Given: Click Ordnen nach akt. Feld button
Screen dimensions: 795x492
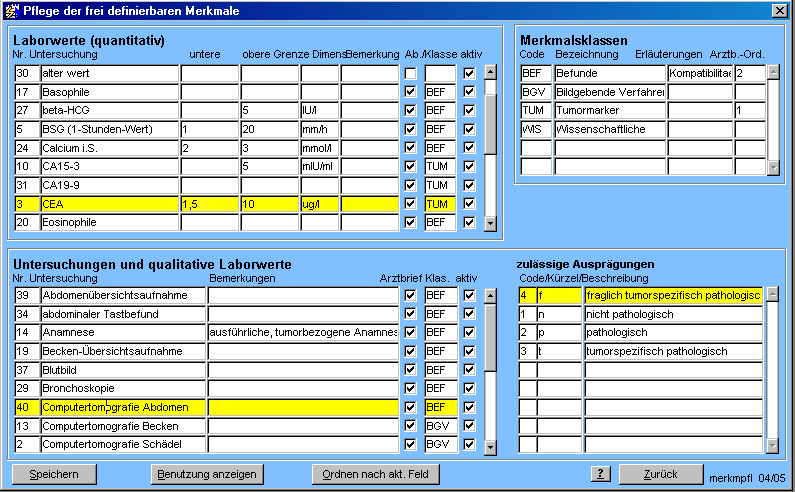Looking at the screenshot, I should point(374,474).
